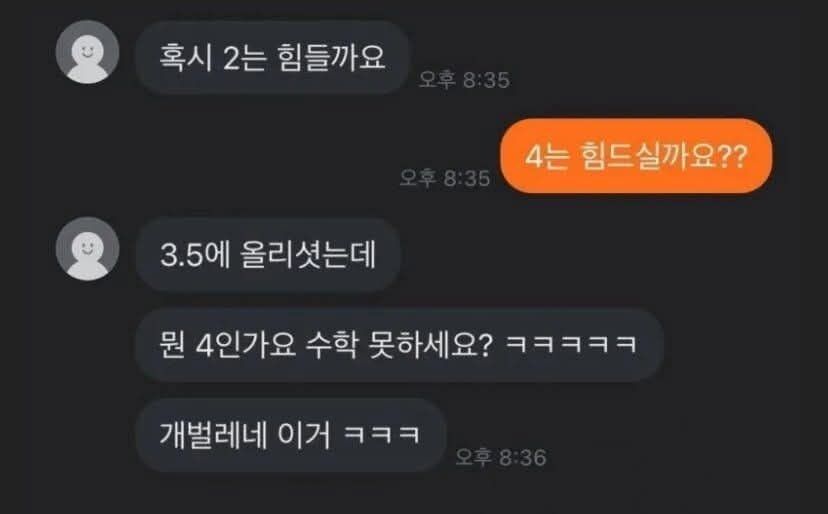Click the 오후 8:35 timestamp beside the first message
Viewport: 828px width, 514px height.
pyautogui.click(x=464, y=80)
